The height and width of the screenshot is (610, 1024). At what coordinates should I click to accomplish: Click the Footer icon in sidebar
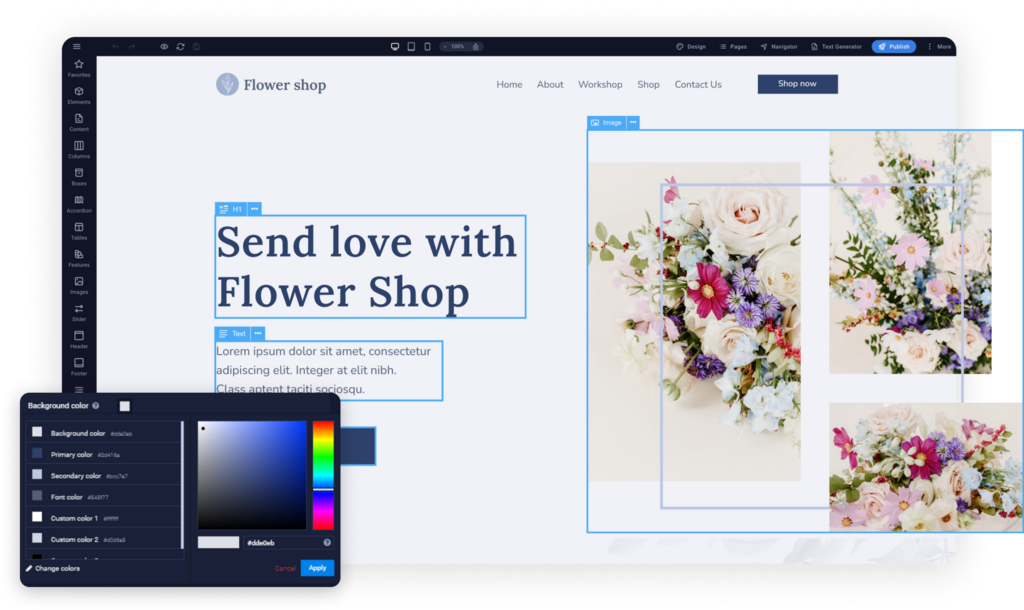tap(79, 365)
